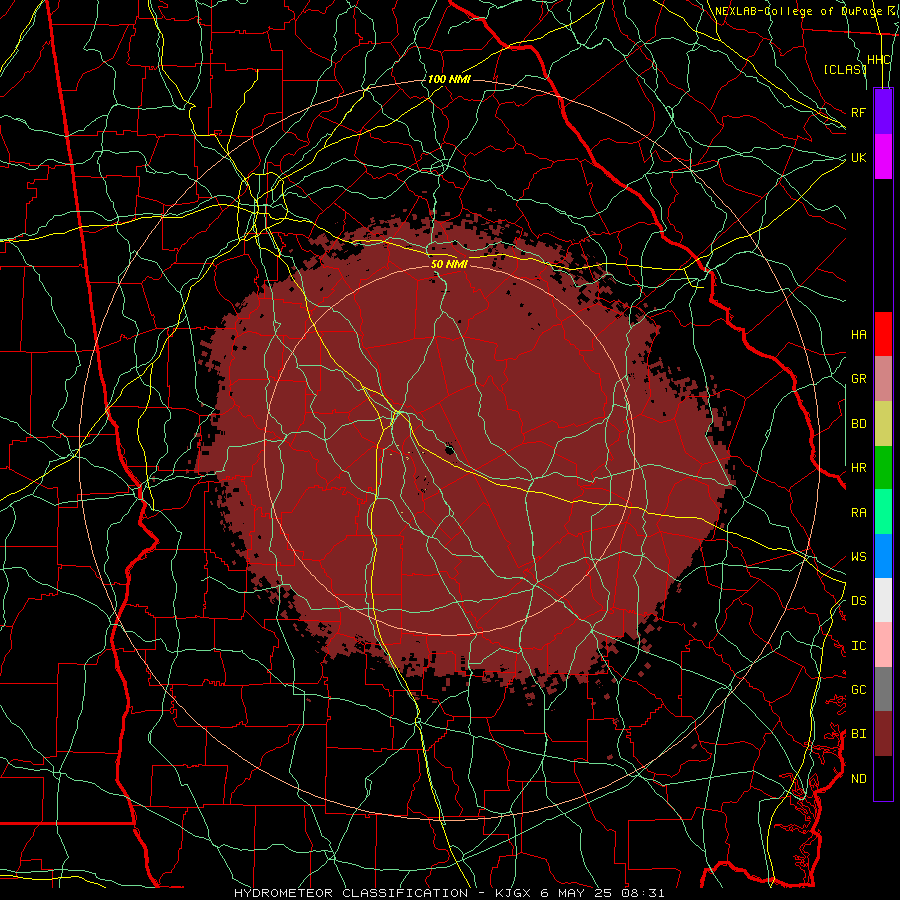Screen dimensions: 900x900
Task: Click the ND legend label
Action: coord(859,779)
